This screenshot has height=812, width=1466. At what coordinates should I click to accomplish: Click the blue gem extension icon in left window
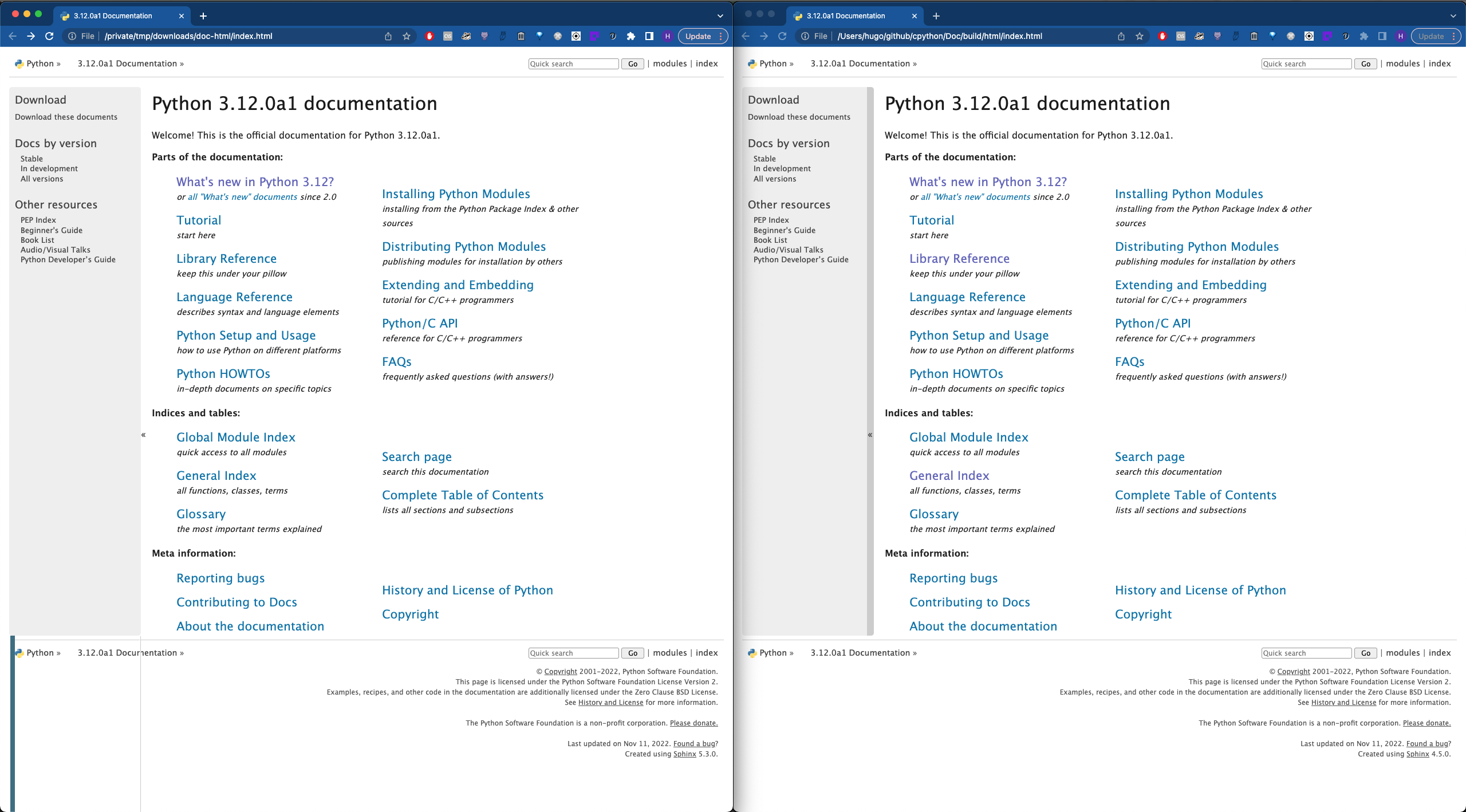click(539, 36)
